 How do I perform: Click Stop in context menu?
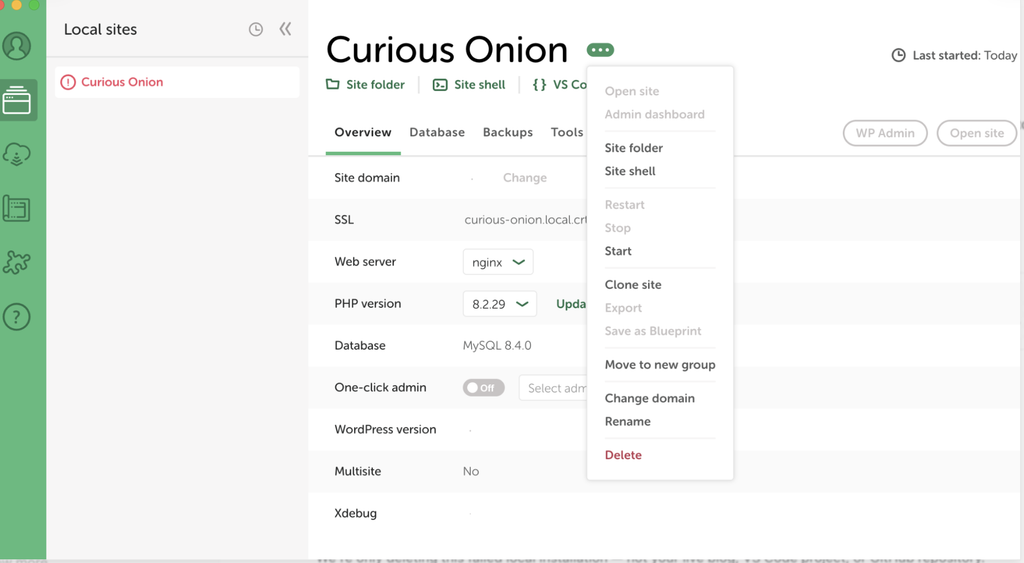click(618, 228)
